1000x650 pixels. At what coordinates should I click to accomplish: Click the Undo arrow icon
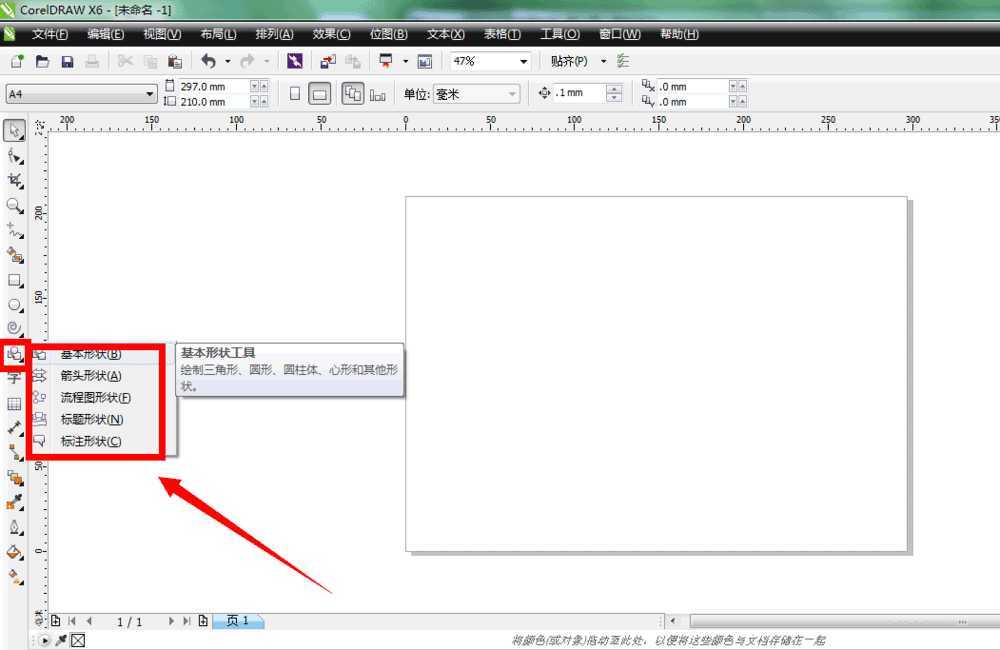(x=208, y=62)
